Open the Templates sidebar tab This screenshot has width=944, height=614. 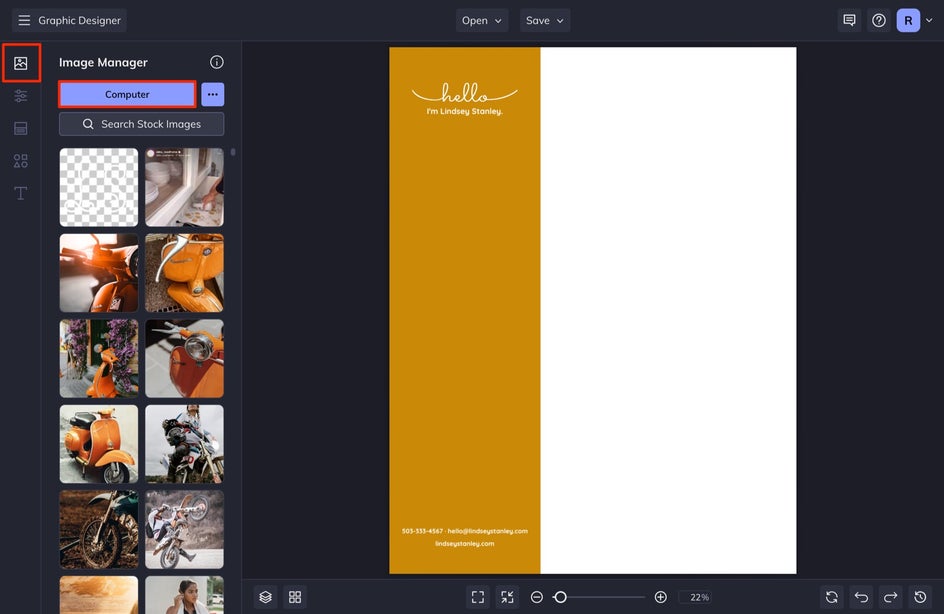(21, 128)
